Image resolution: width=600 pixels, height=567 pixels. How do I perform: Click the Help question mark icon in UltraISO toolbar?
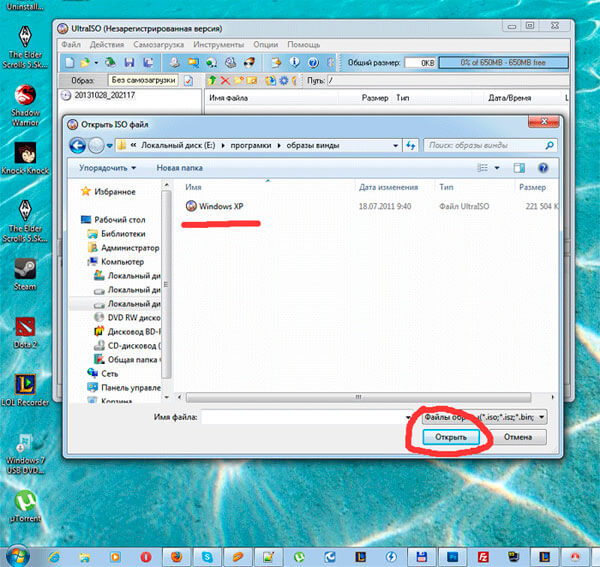tap(313, 62)
